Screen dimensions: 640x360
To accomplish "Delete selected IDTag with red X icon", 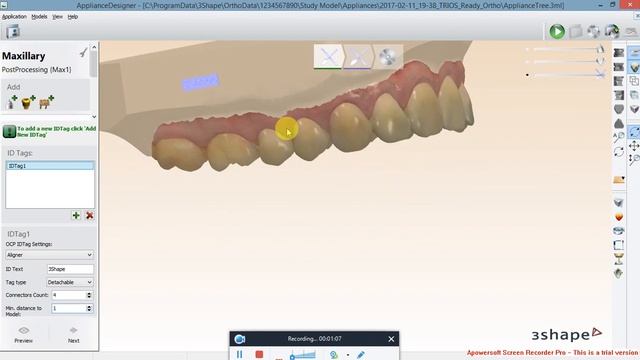I will coord(90,215).
